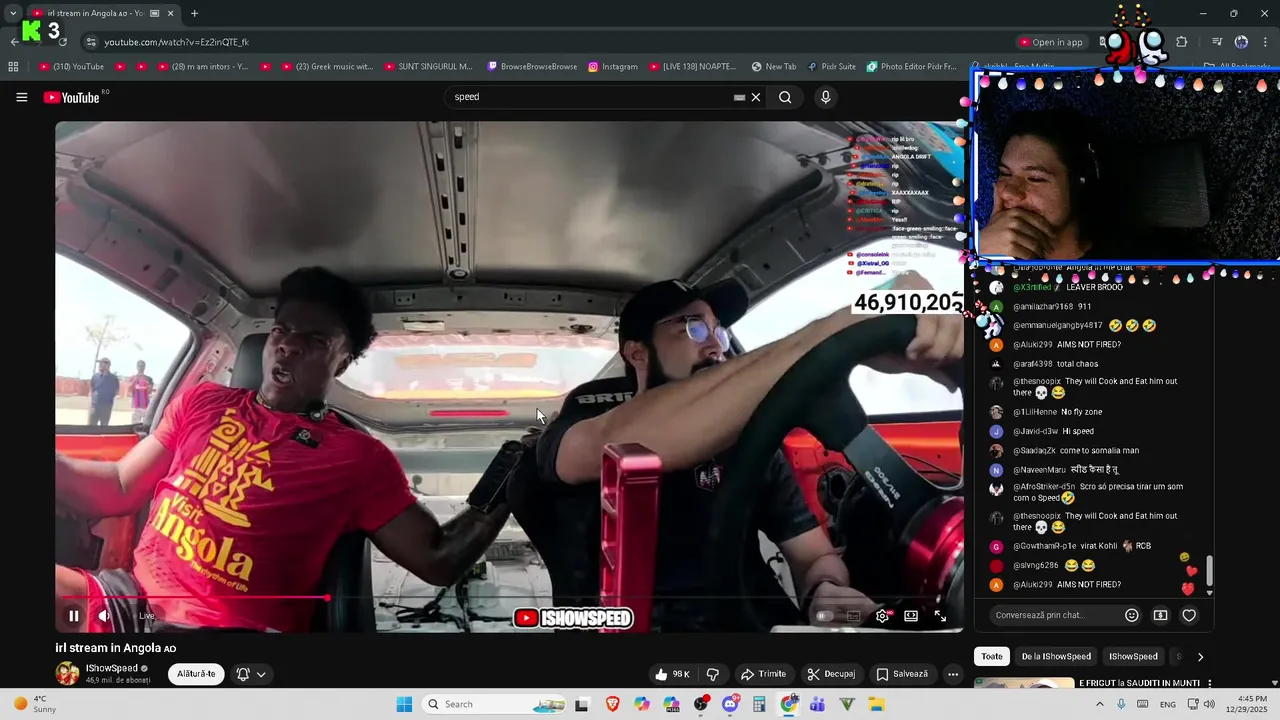Click 'Open in app' button in address bar
The width and height of the screenshot is (1280, 720).
1051,42
